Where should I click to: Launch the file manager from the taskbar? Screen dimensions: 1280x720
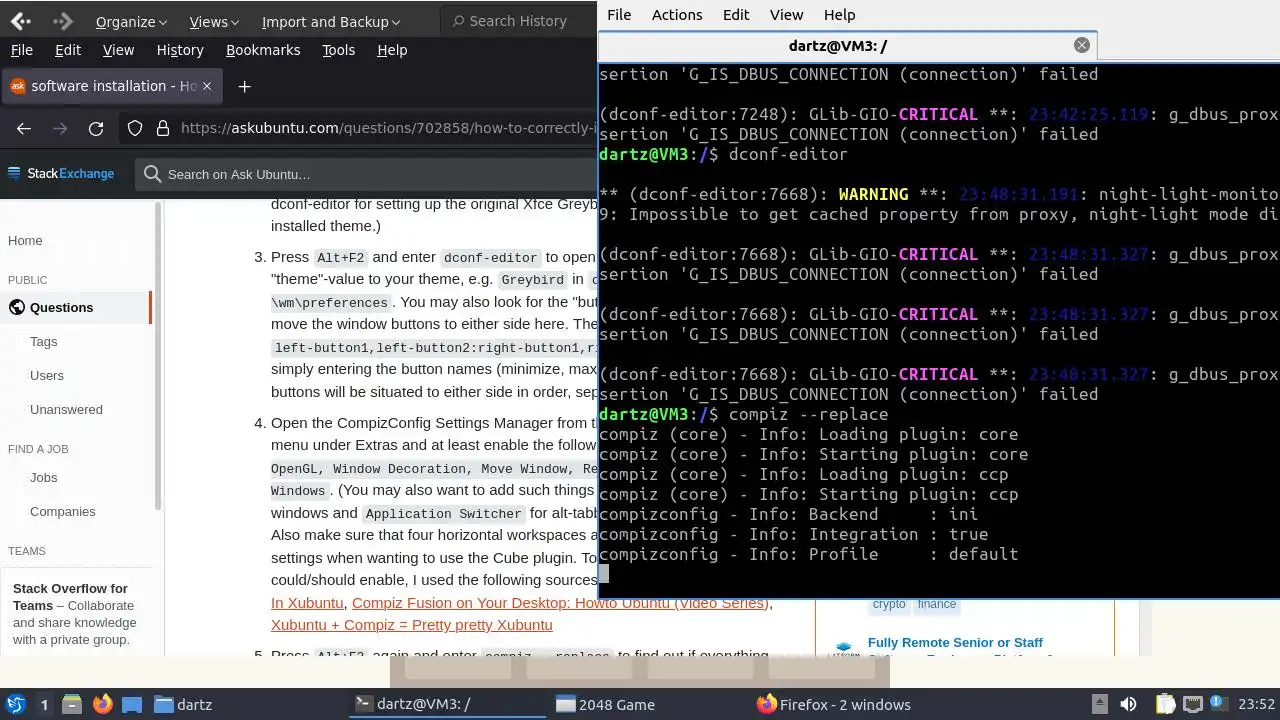(x=72, y=704)
